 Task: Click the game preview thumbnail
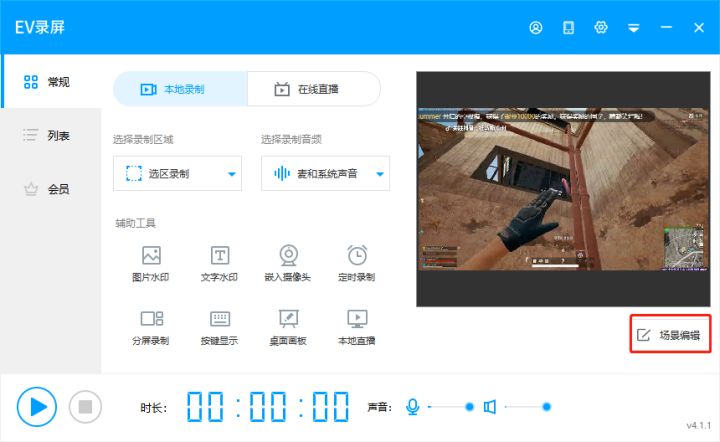pos(563,189)
